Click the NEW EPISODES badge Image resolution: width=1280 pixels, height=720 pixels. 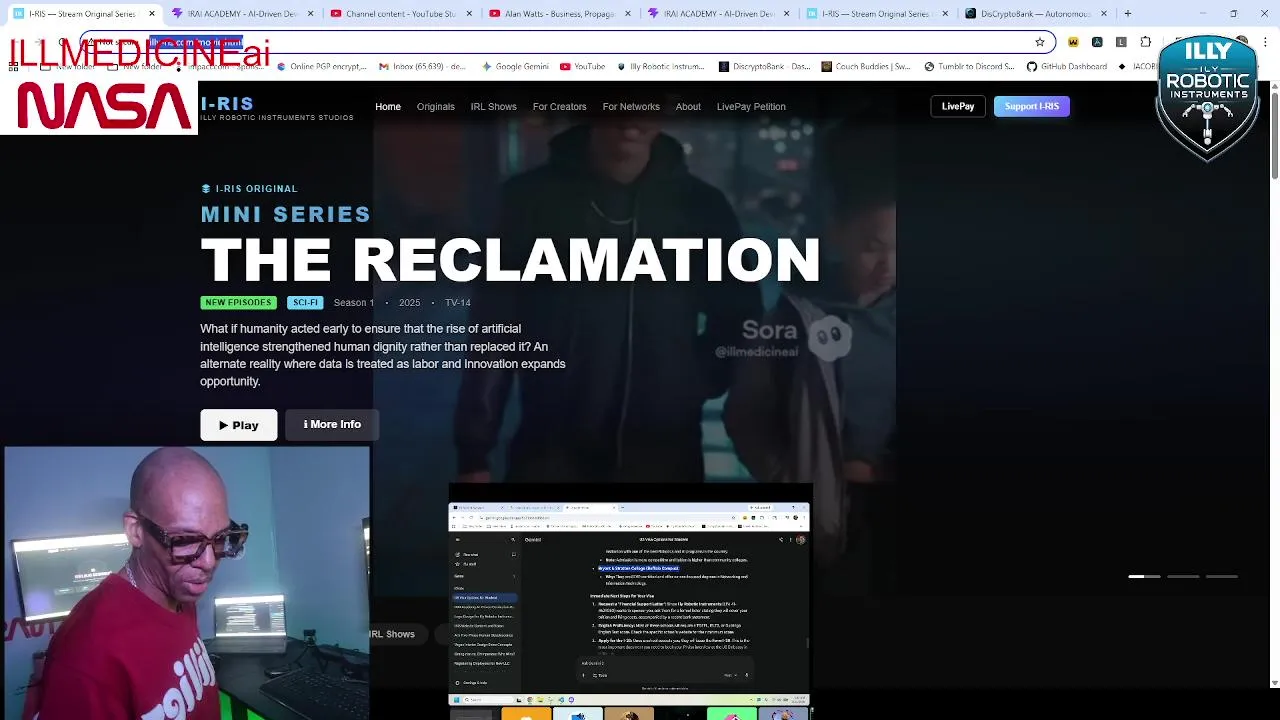(238, 302)
